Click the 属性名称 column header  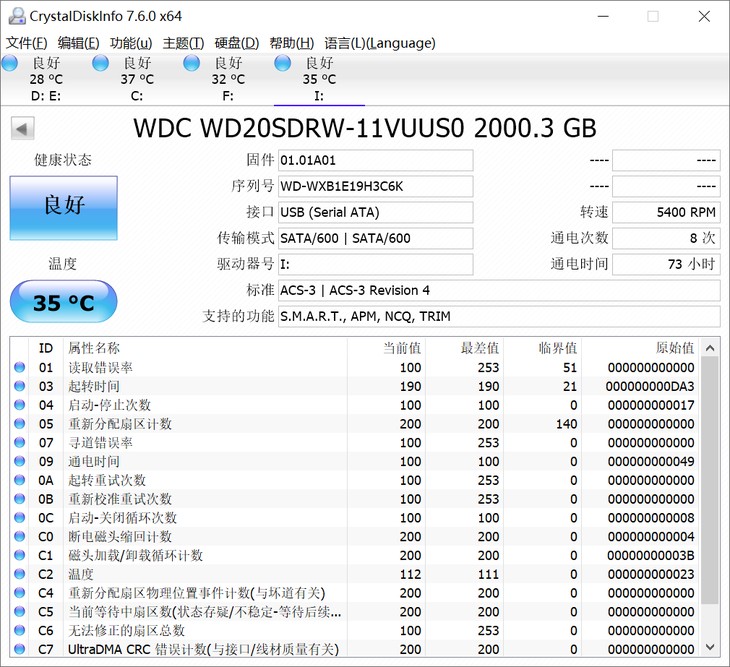pyautogui.click(x=205, y=348)
